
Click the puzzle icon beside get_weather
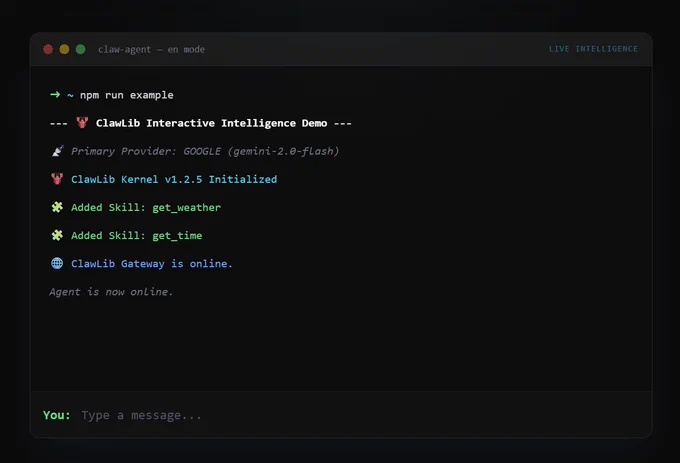click(x=57, y=207)
